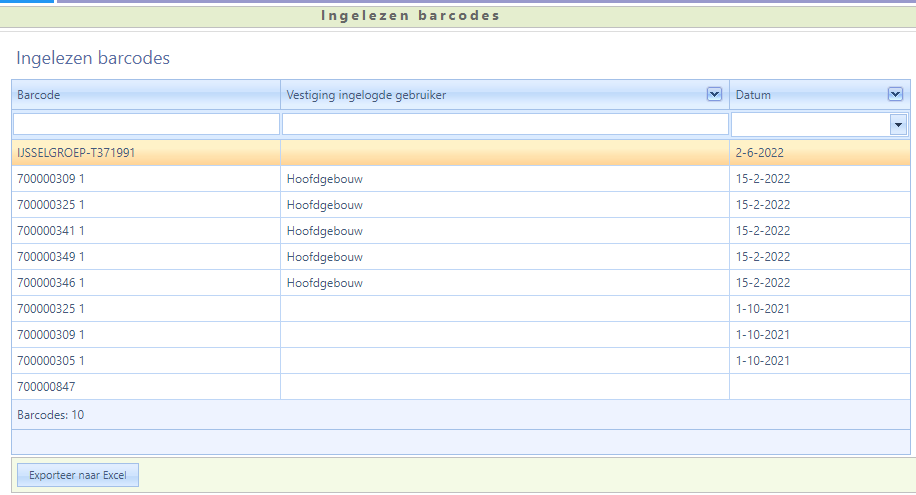The image size is (916, 495).
Task: Click the Barcode filter input field
Action: click(x=146, y=124)
